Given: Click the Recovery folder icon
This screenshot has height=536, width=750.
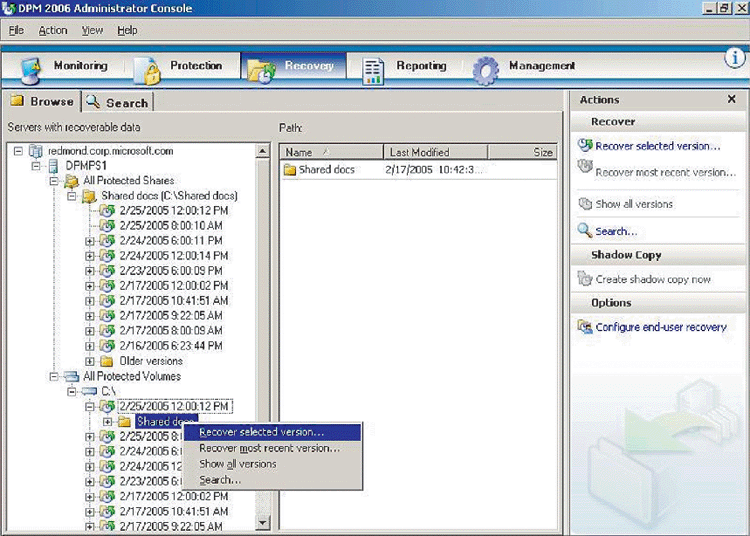Looking at the screenshot, I should click(261, 71).
